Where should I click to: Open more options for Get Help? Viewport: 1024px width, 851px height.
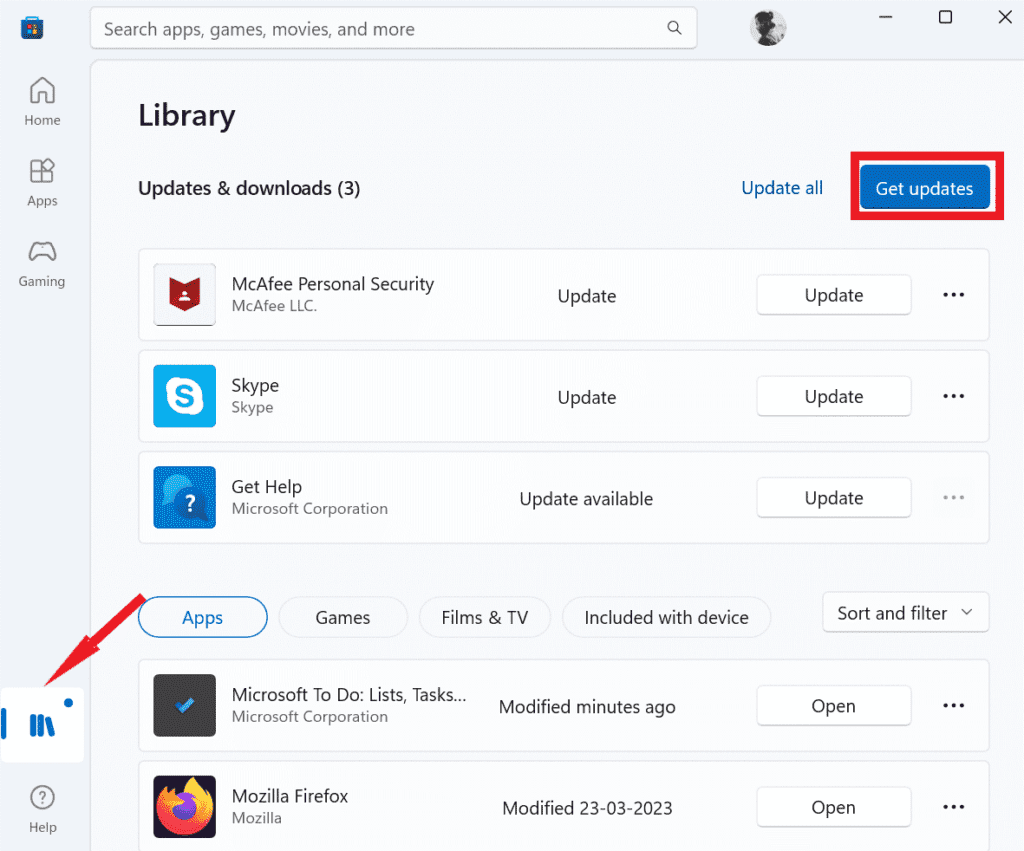pyautogui.click(x=953, y=497)
